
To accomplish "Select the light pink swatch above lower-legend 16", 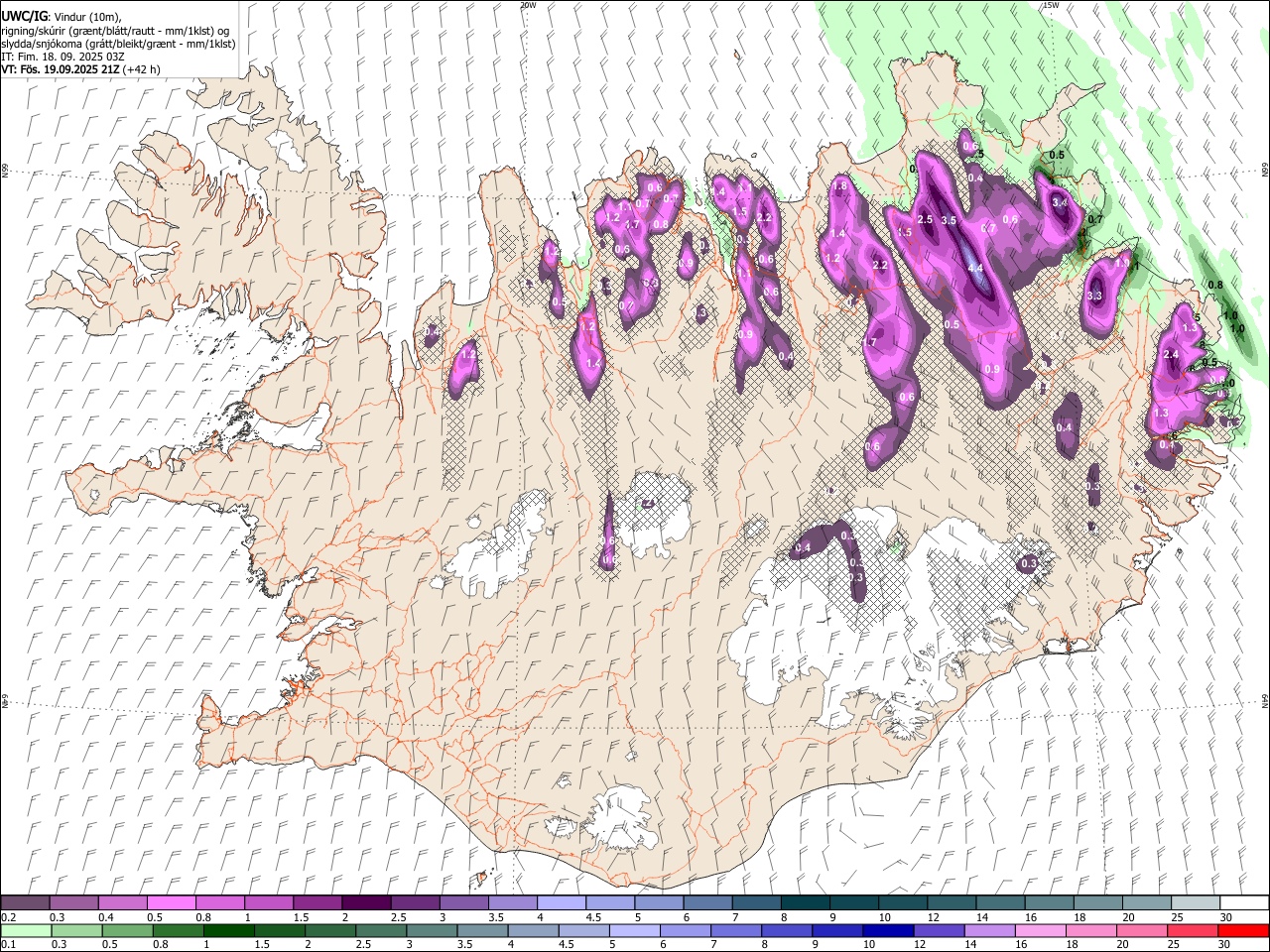I will [1041, 930].
